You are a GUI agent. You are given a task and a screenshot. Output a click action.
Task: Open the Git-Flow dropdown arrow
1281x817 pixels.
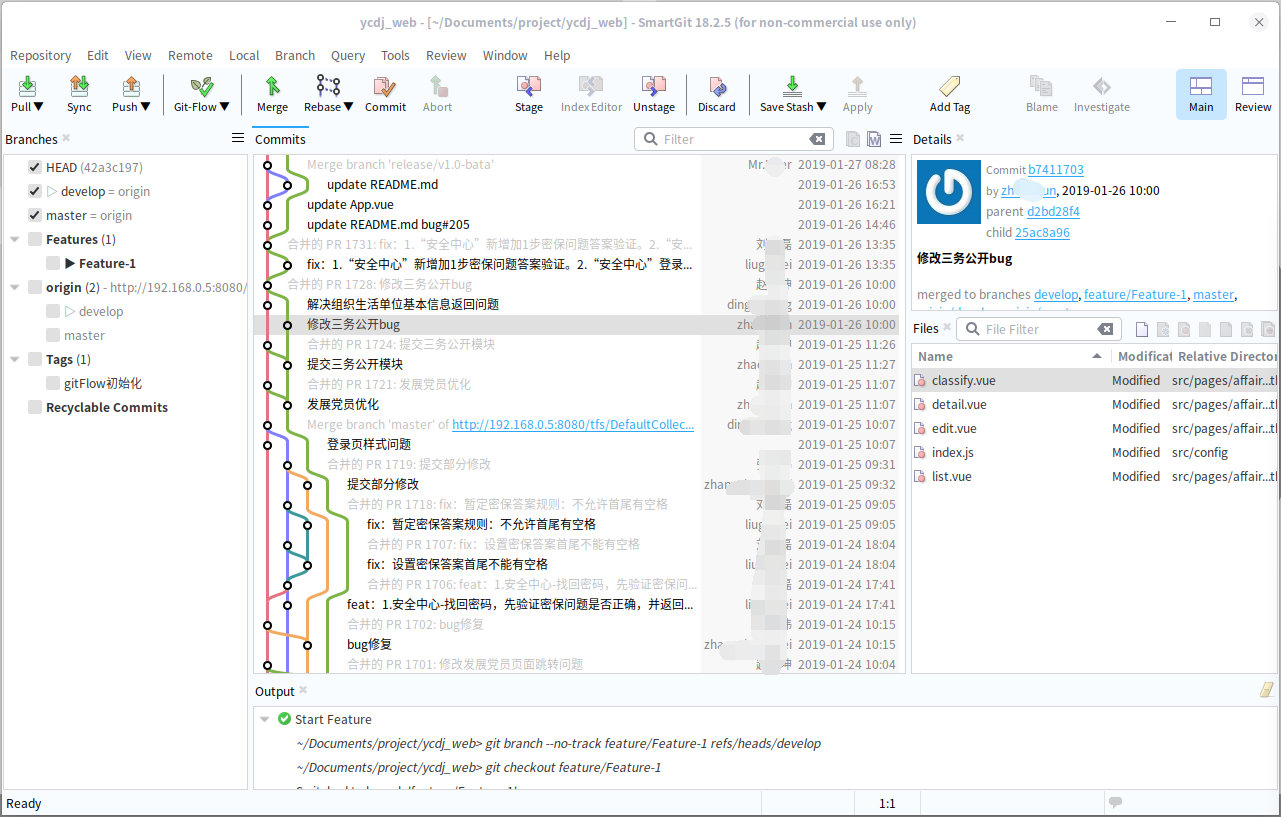(225, 107)
